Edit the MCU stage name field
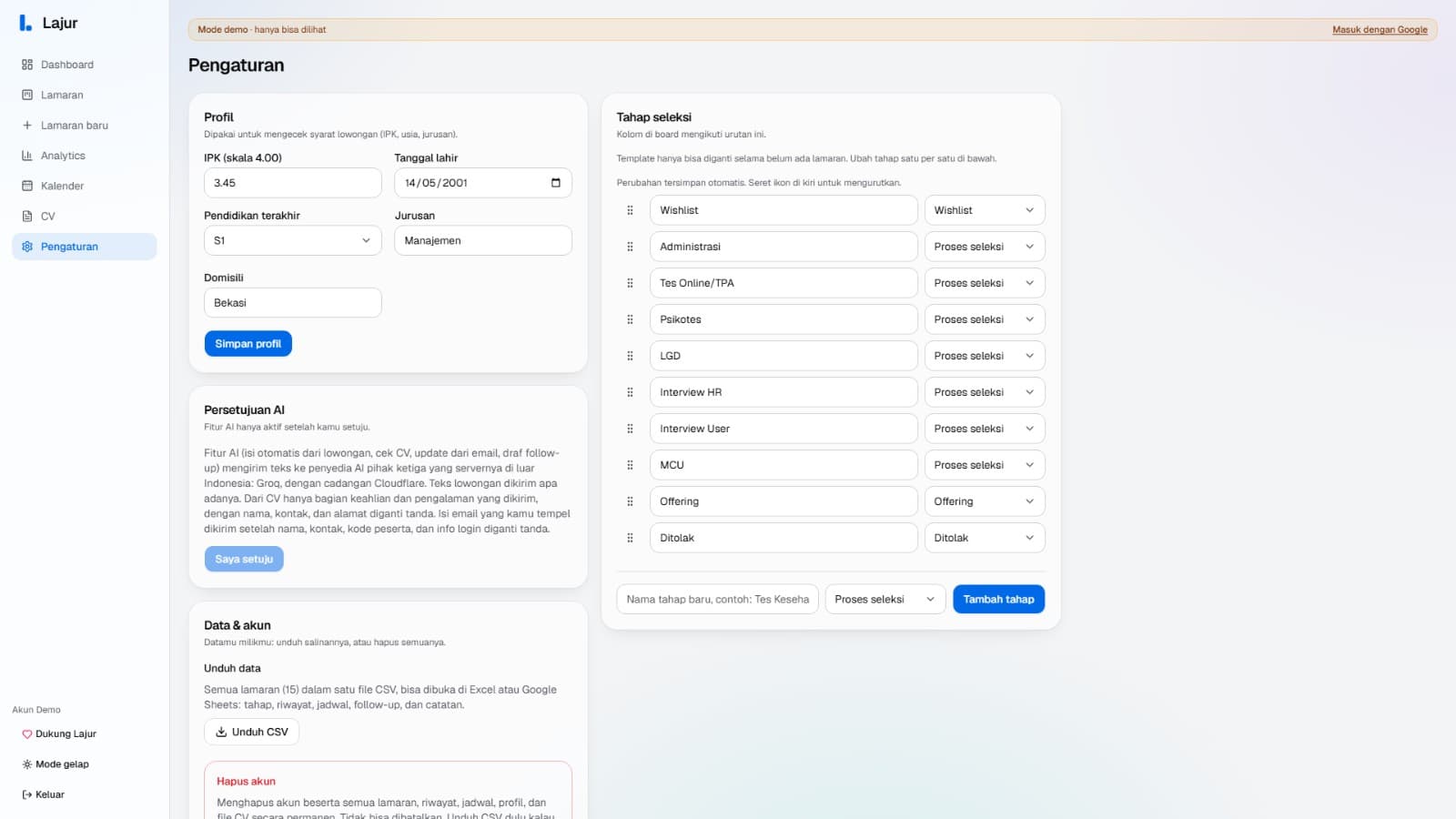Screen dimensions: 1456x819 tap(783, 465)
